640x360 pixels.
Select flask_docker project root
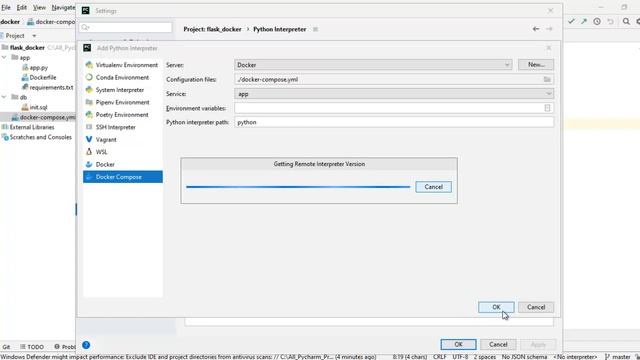(x=27, y=48)
